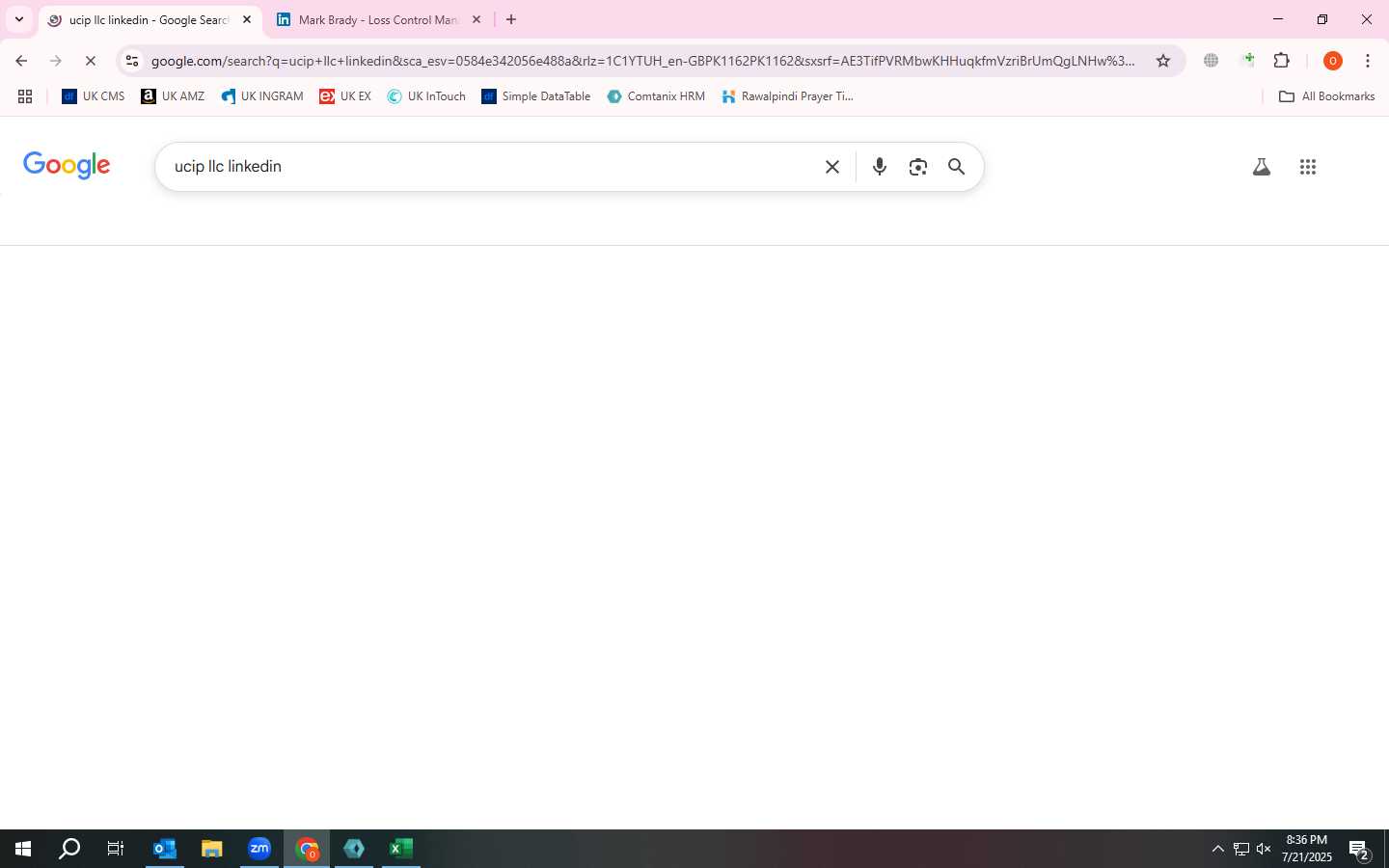This screenshot has width=1389, height=868.
Task: Go forward with the forward arrow
Action: tap(56, 61)
